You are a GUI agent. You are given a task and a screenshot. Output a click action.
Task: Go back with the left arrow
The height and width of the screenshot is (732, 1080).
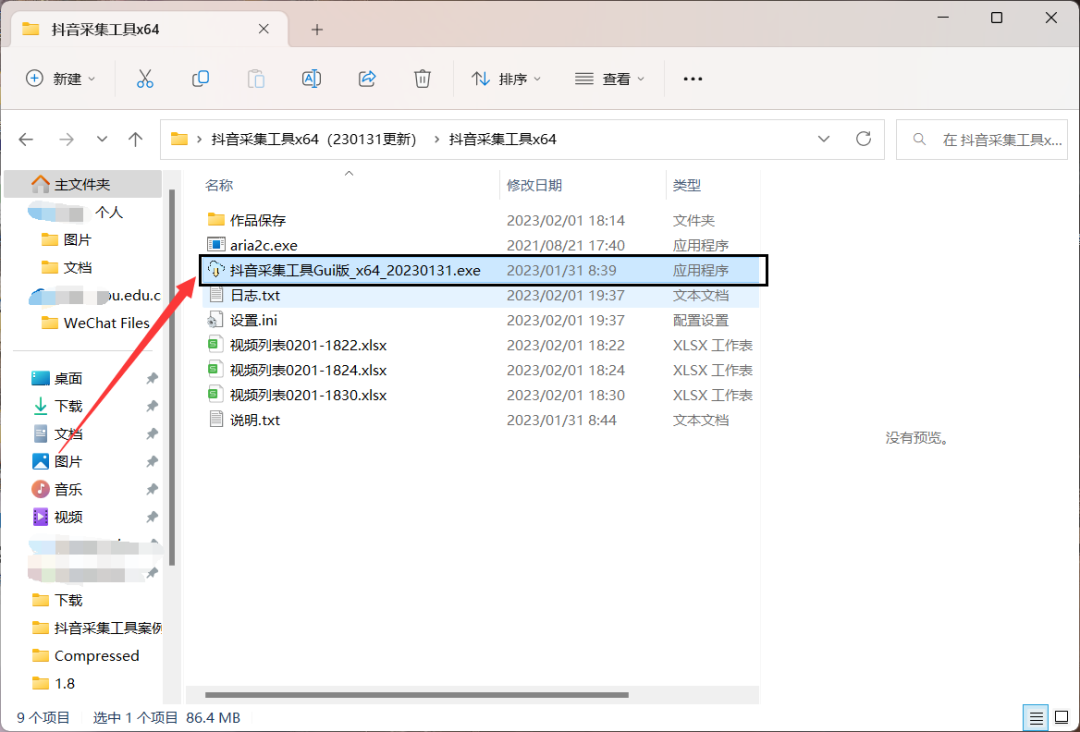[x=26, y=140]
